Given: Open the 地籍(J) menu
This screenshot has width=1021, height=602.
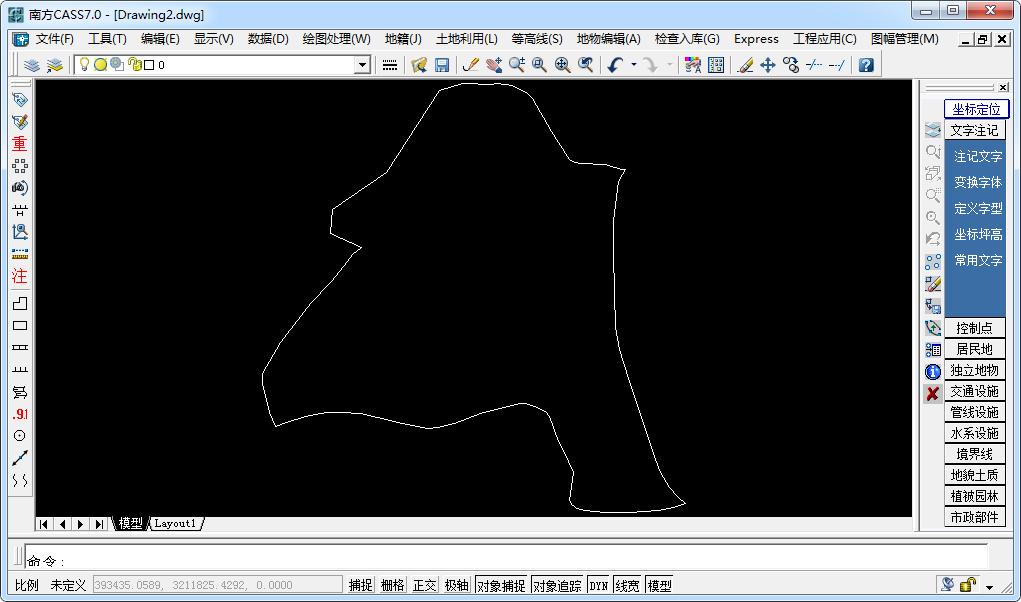Looking at the screenshot, I should [x=403, y=39].
